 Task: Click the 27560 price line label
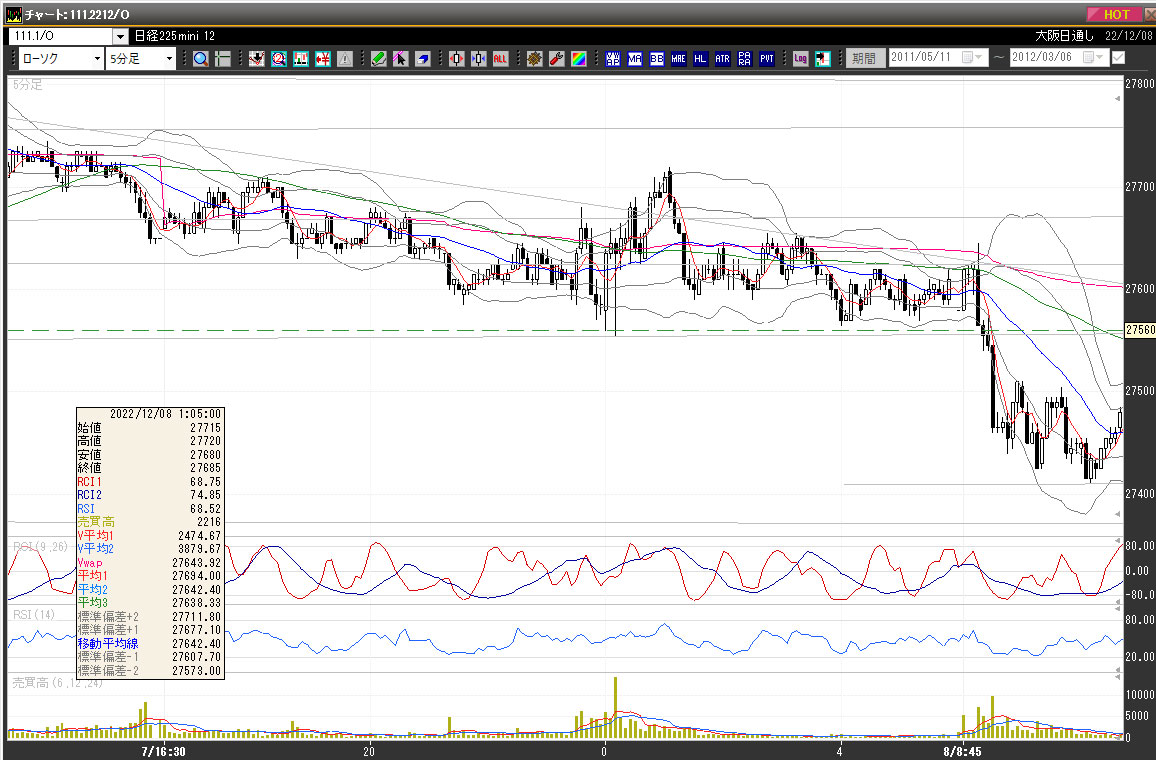tap(1140, 330)
